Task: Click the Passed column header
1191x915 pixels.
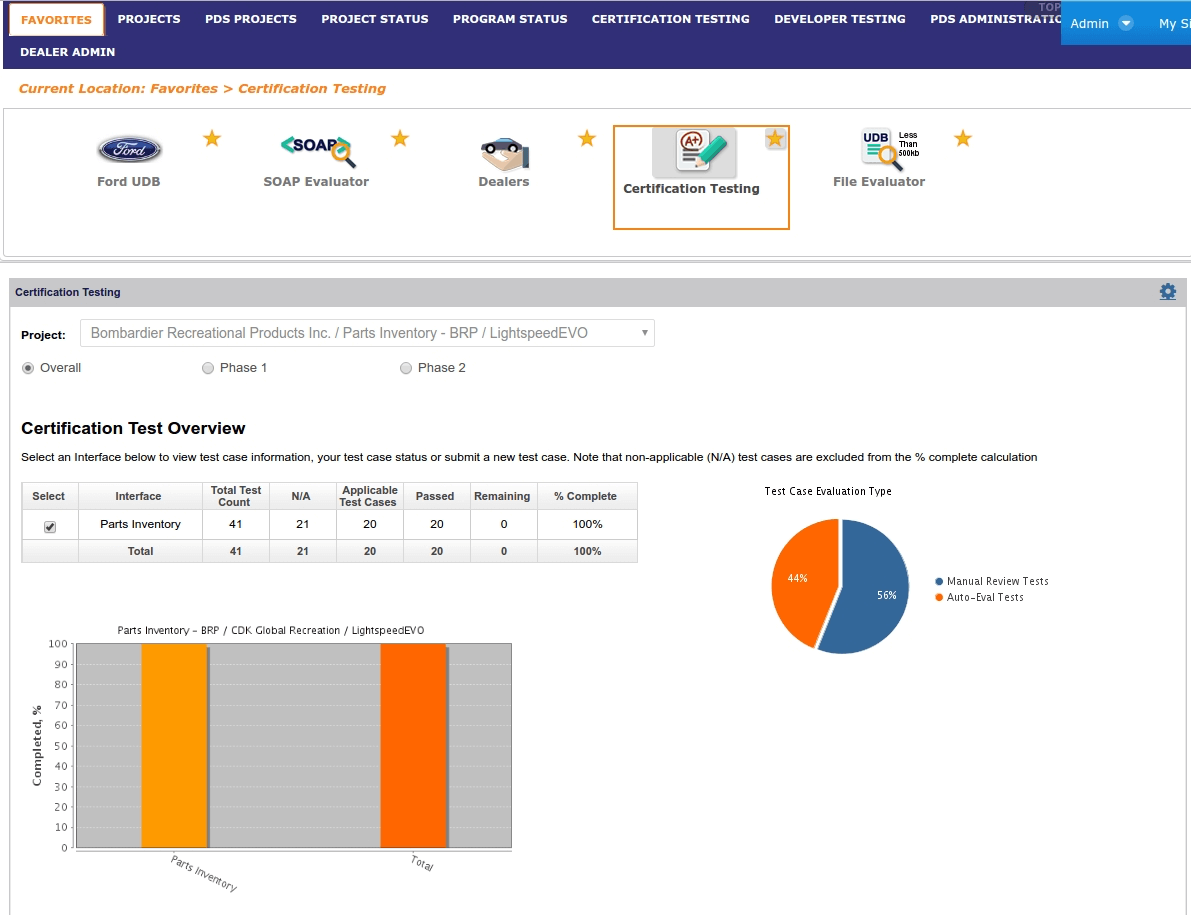Action: click(435, 496)
